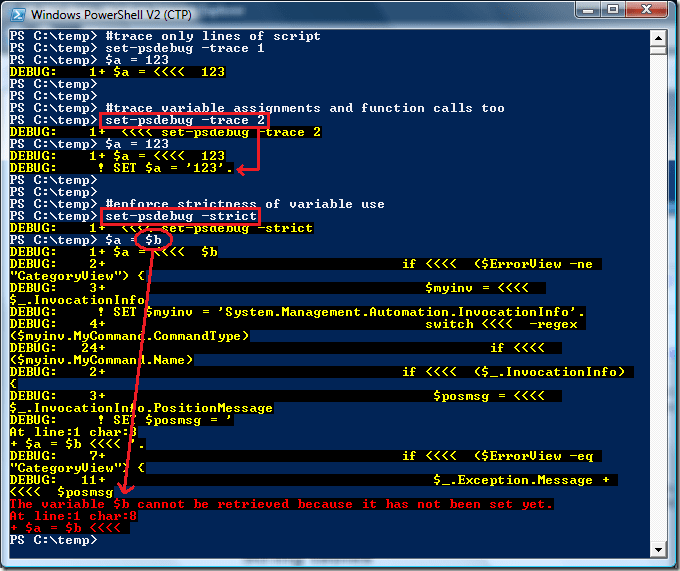This screenshot has width=680, height=571.
Task: Click the 'set-psdebug -trace 1' command
Action: click(x=185, y=48)
